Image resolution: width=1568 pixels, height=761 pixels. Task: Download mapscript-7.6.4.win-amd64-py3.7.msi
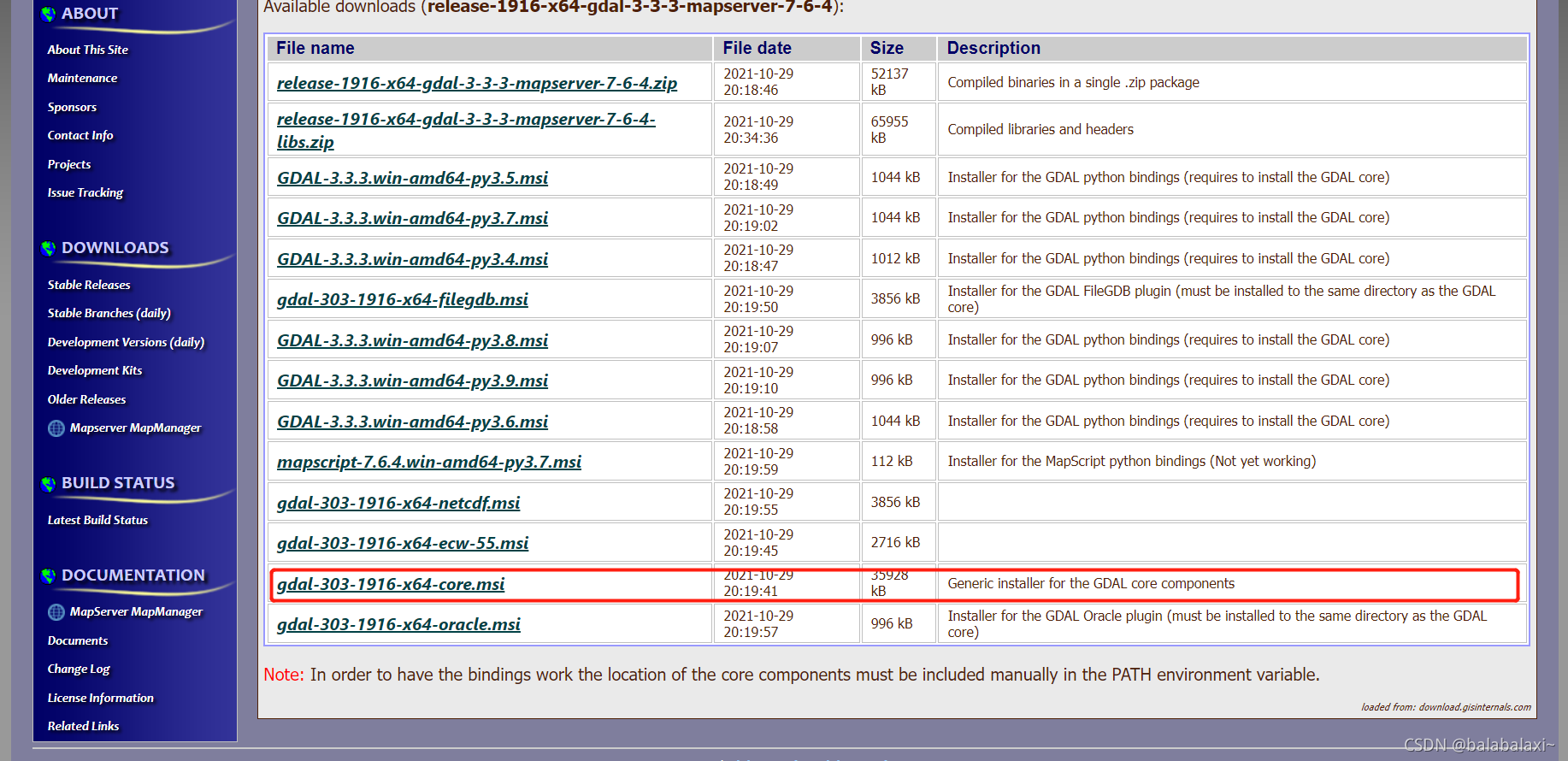pyautogui.click(x=429, y=462)
